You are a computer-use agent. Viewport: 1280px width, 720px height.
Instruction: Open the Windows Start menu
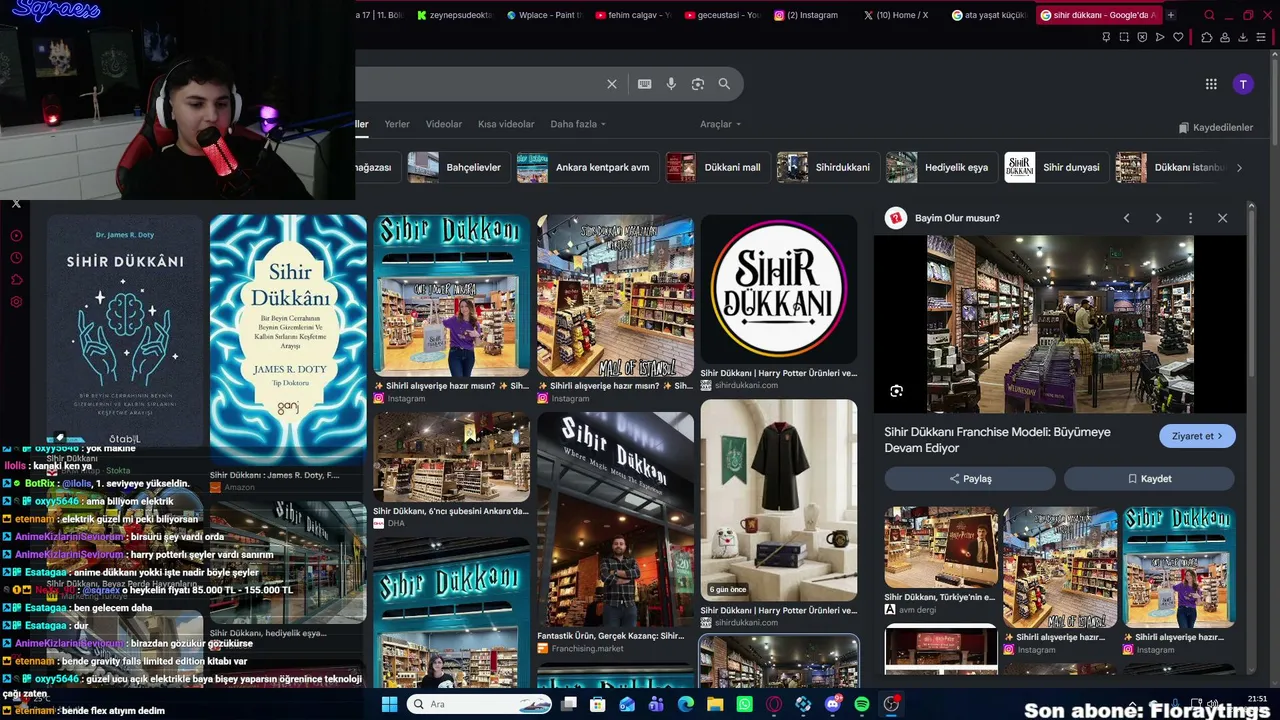coord(389,704)
